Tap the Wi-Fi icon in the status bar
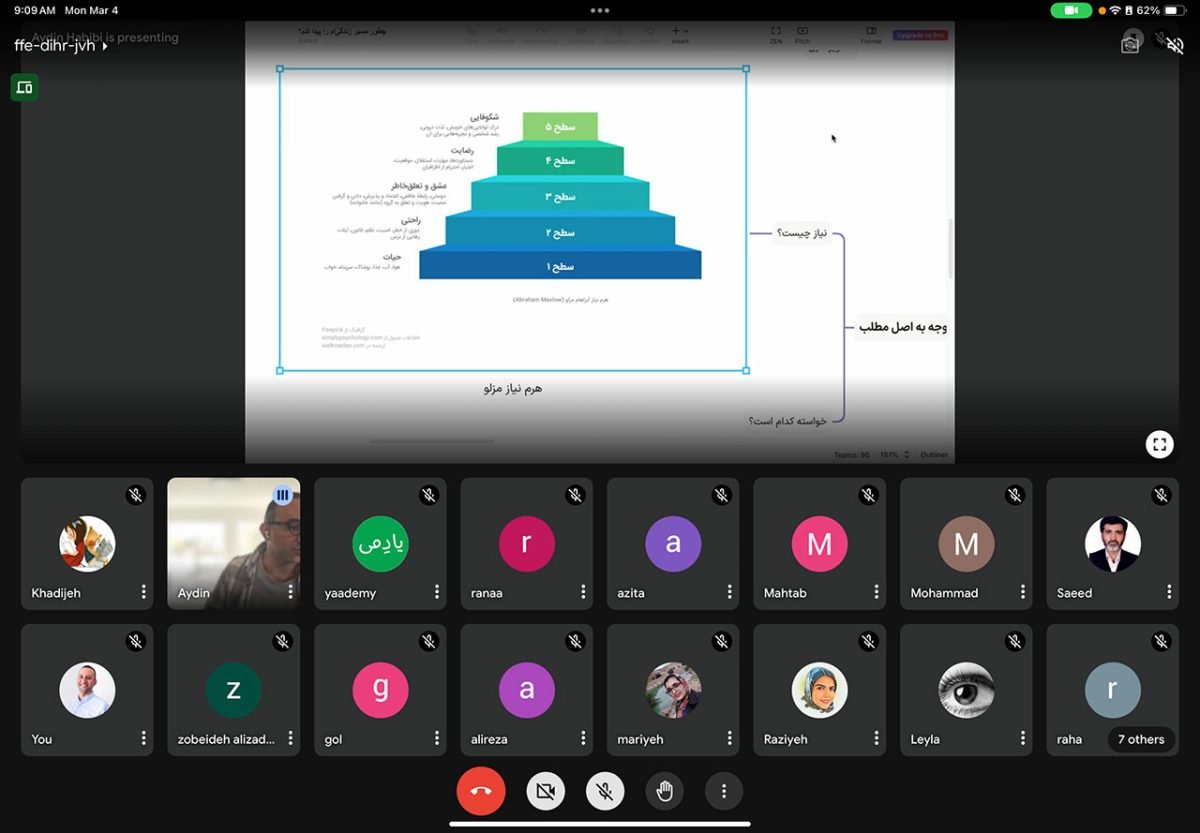The height and width of the screenshot is (833, 1200). [1115, 10]
